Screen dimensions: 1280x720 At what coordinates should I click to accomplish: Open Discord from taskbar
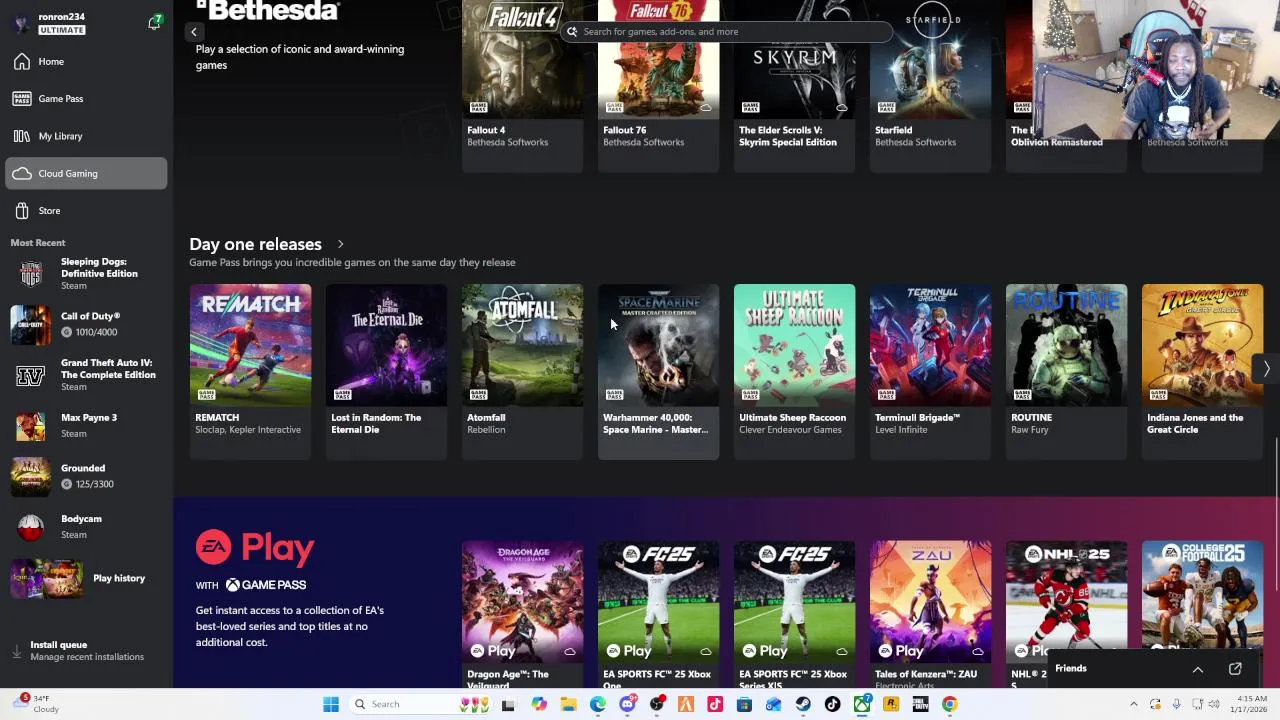click(628, 704)
